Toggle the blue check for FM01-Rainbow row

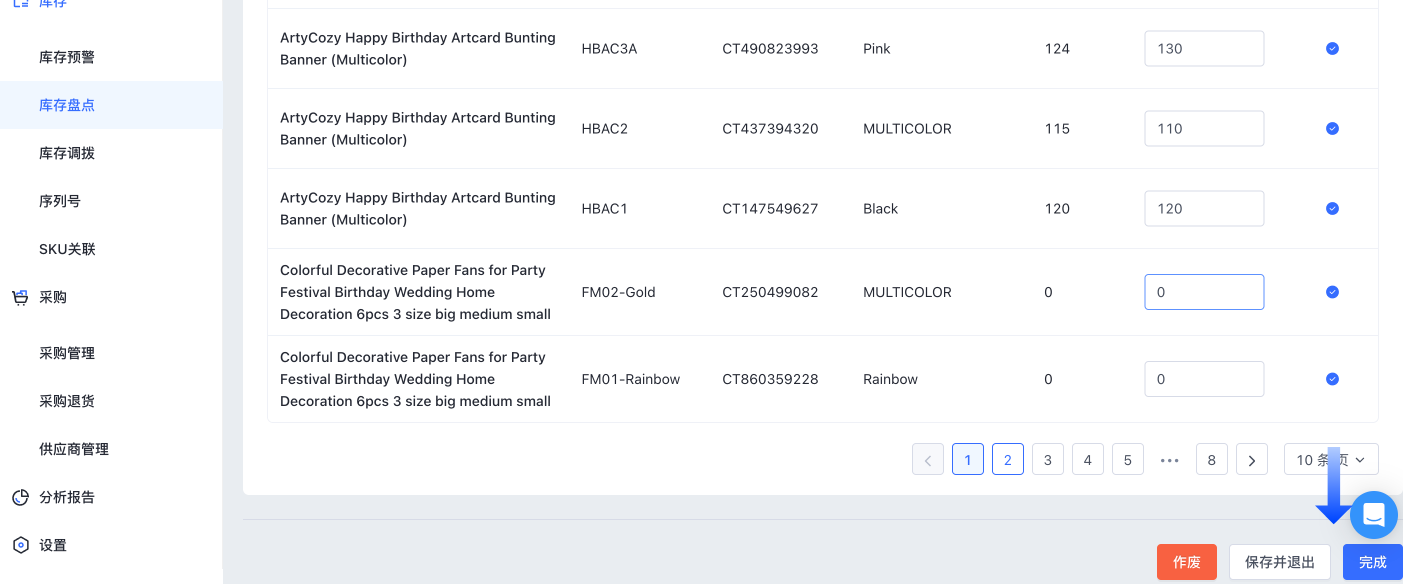1332,379
